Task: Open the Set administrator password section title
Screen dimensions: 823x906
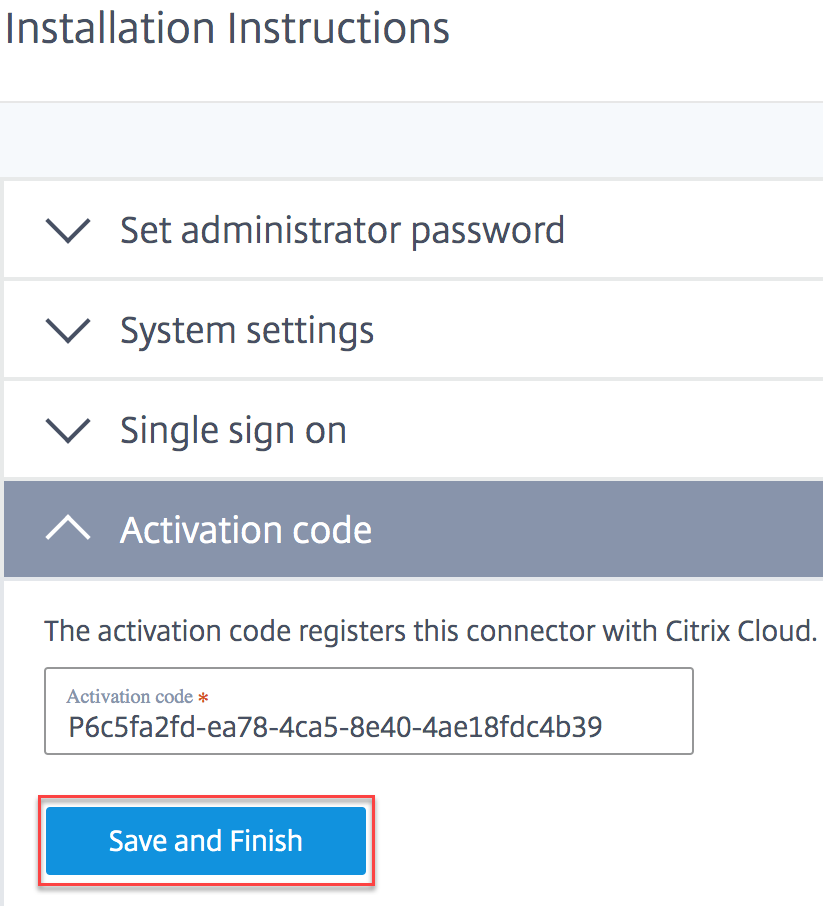Action: [342, 231]
